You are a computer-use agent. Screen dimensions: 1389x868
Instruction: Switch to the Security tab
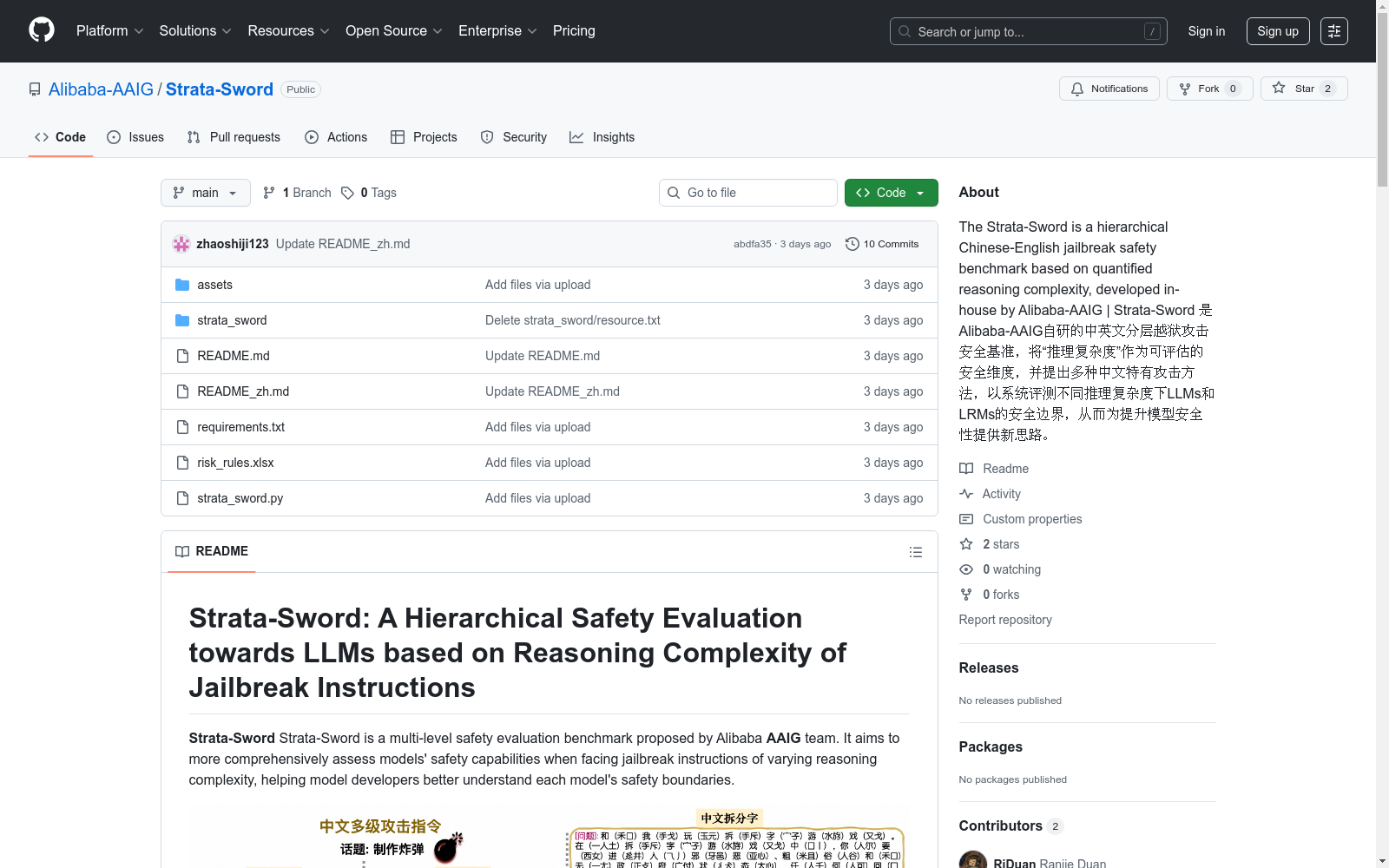click(x=514, y=137)
